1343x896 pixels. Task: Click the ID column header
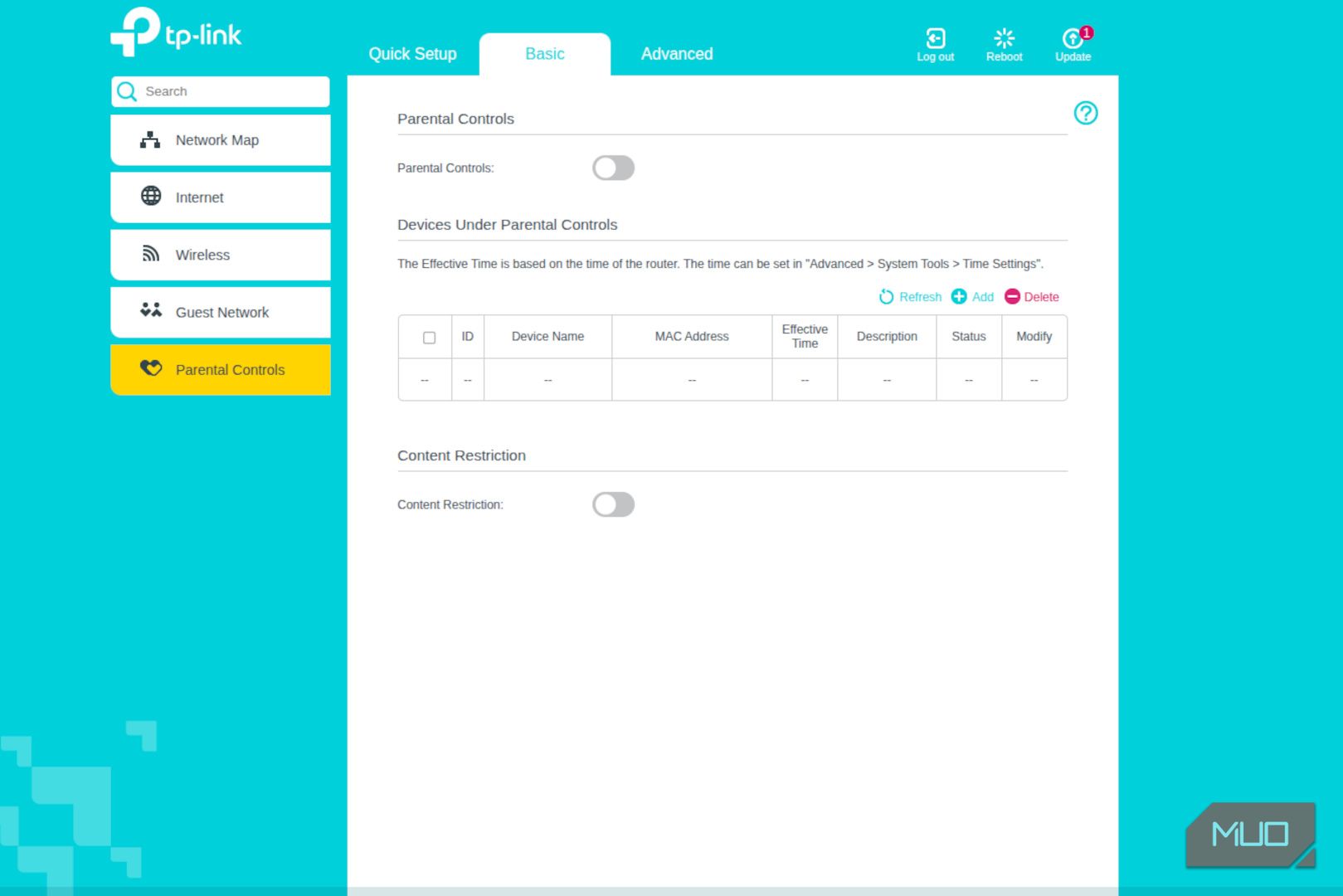point(468,336)
